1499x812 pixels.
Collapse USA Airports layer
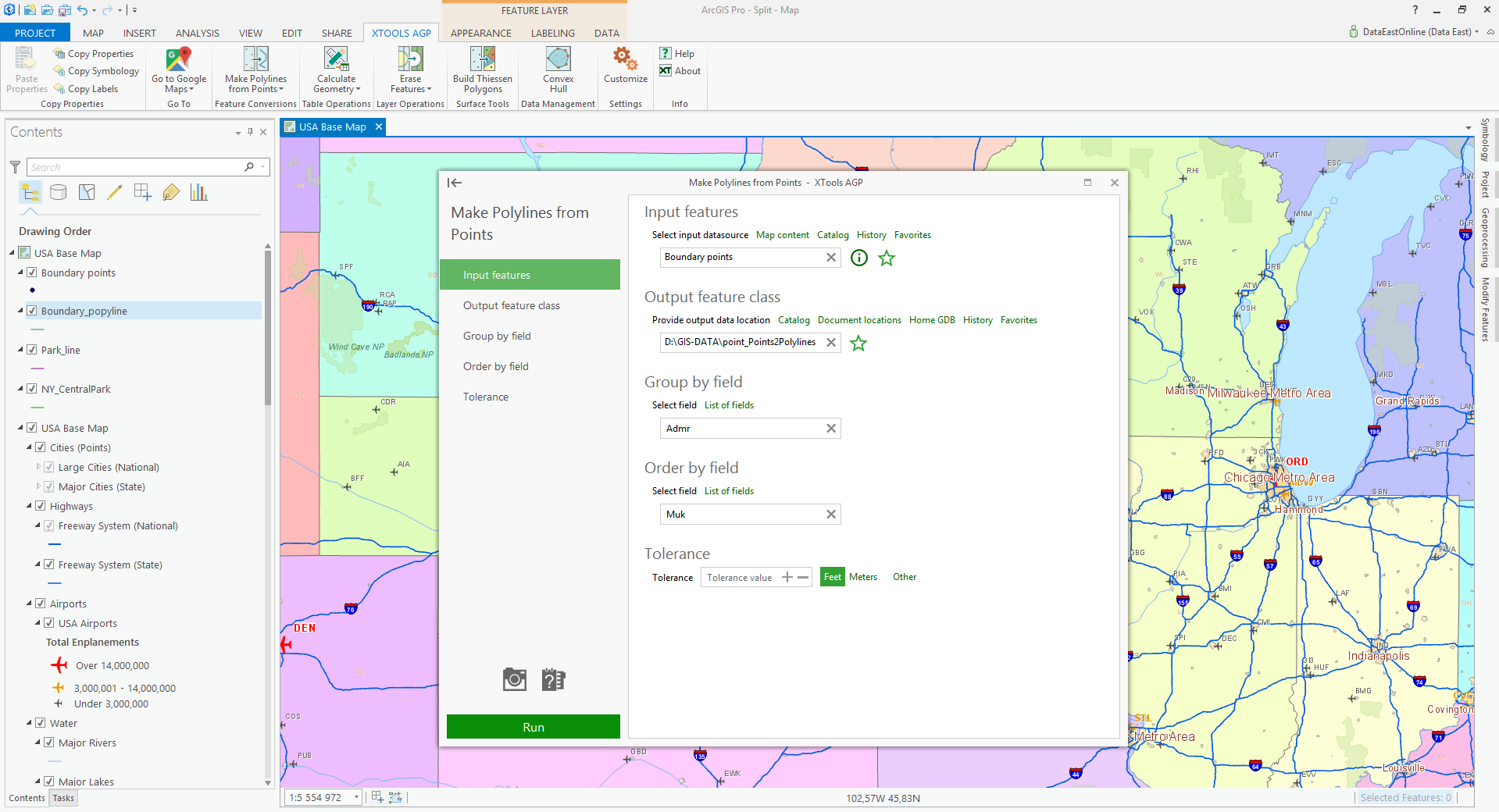pos(38,623)
